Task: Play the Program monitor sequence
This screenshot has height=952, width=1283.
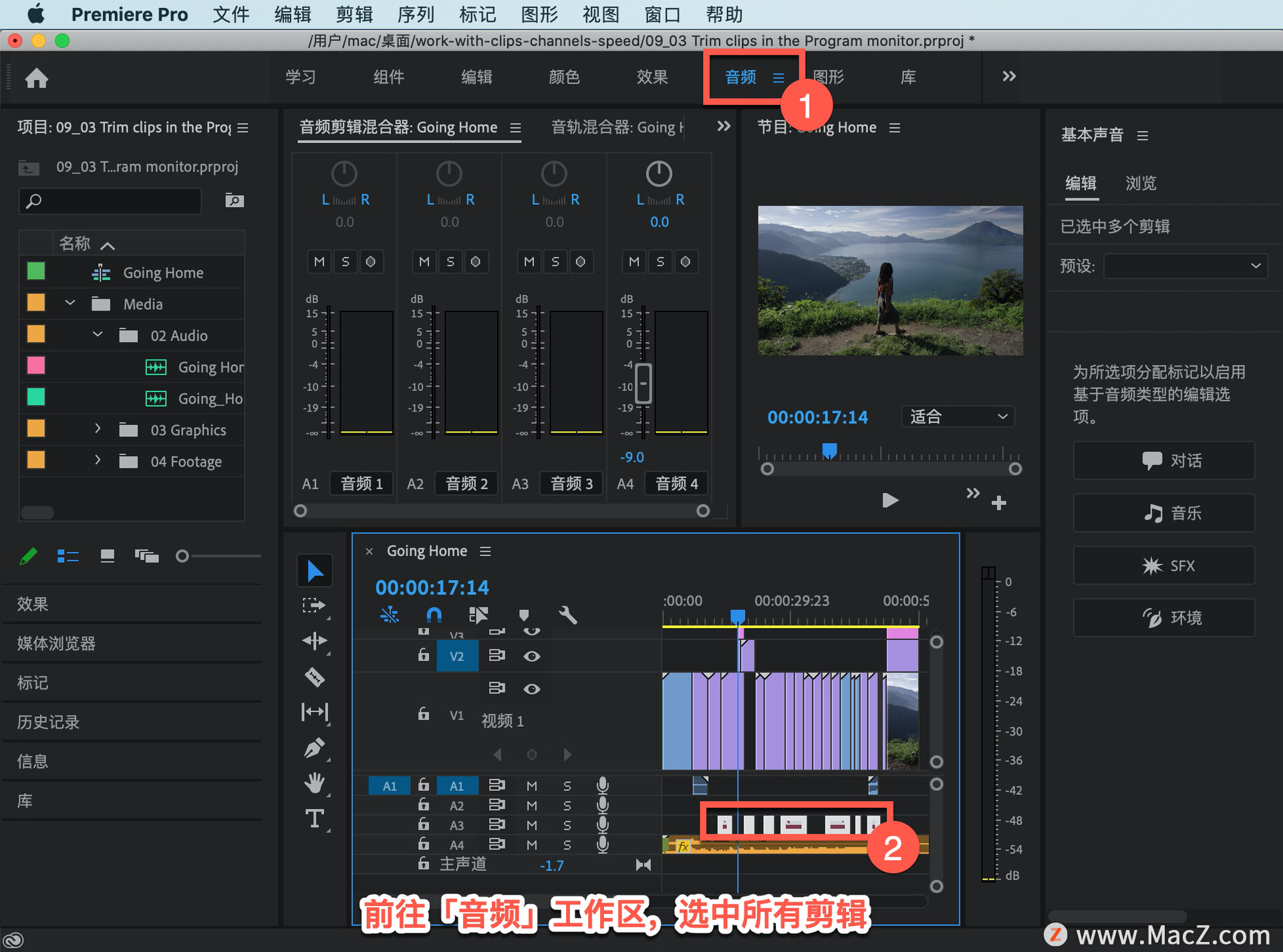Action: [x=889, y=500]
